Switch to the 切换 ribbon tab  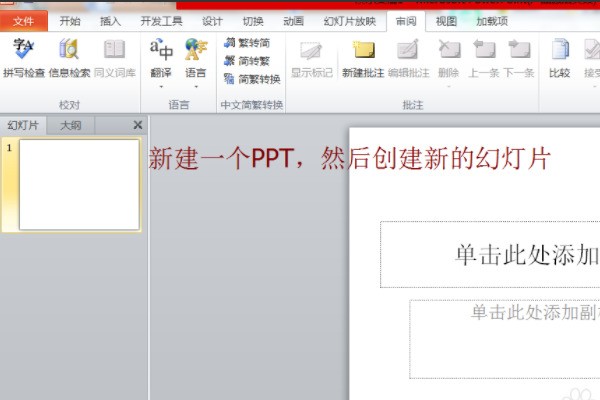click(x=253, y=21)
